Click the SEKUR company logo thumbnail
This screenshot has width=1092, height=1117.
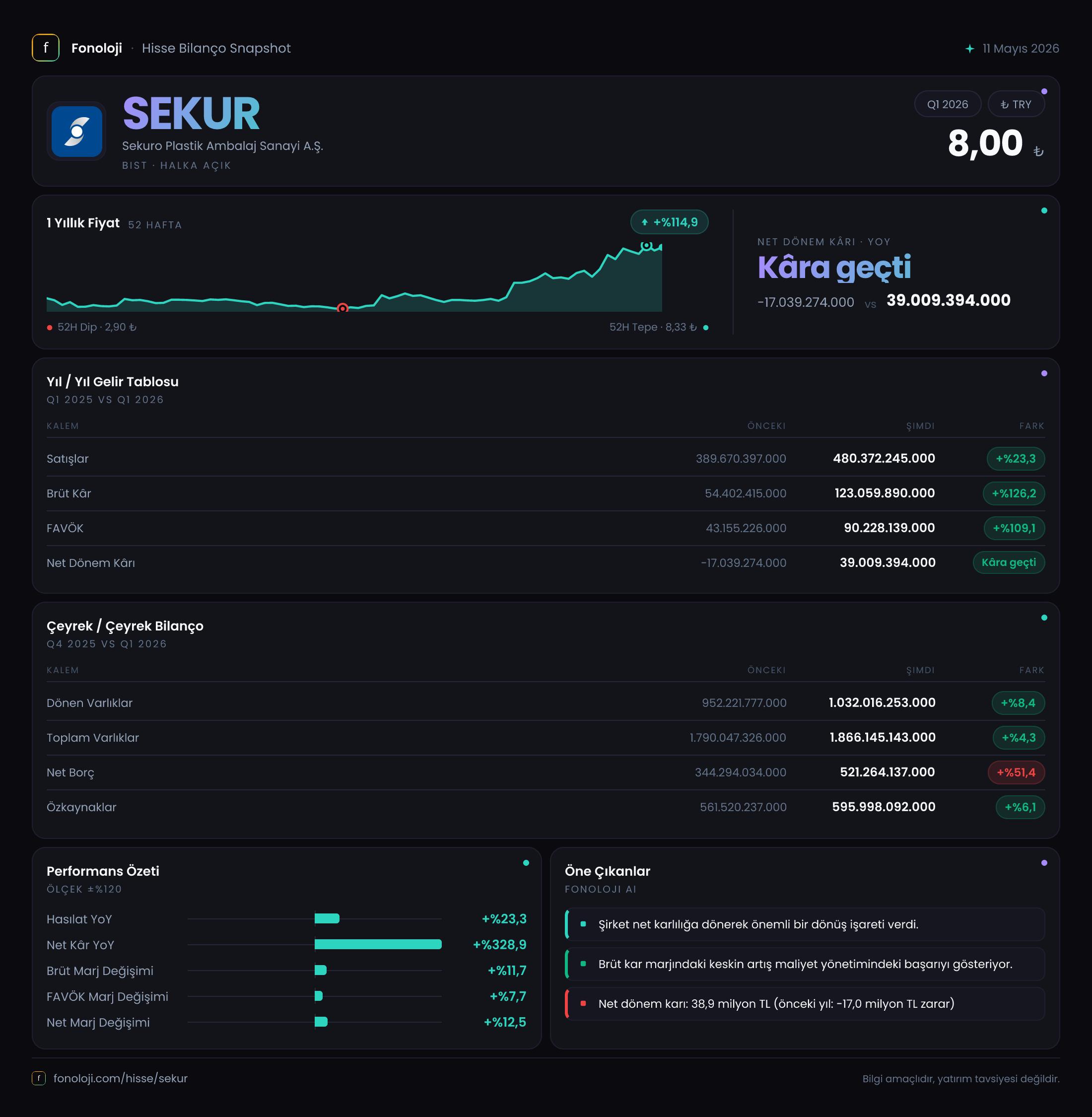[77, 132]
